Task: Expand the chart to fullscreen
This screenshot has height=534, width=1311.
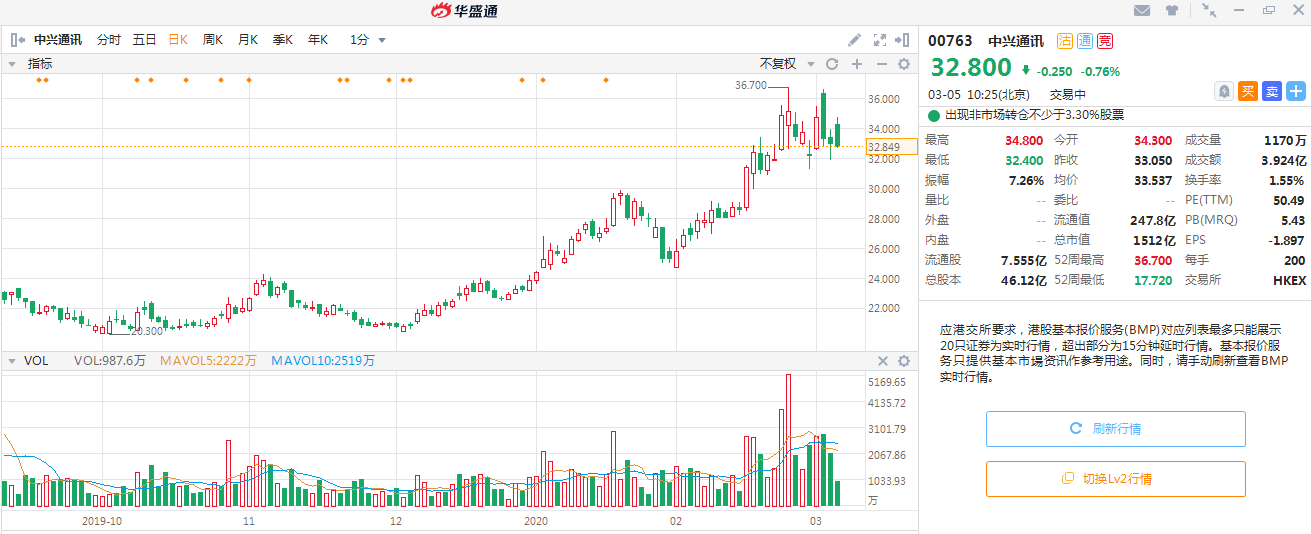Action: pyautogui.click(x=880, y=40)
